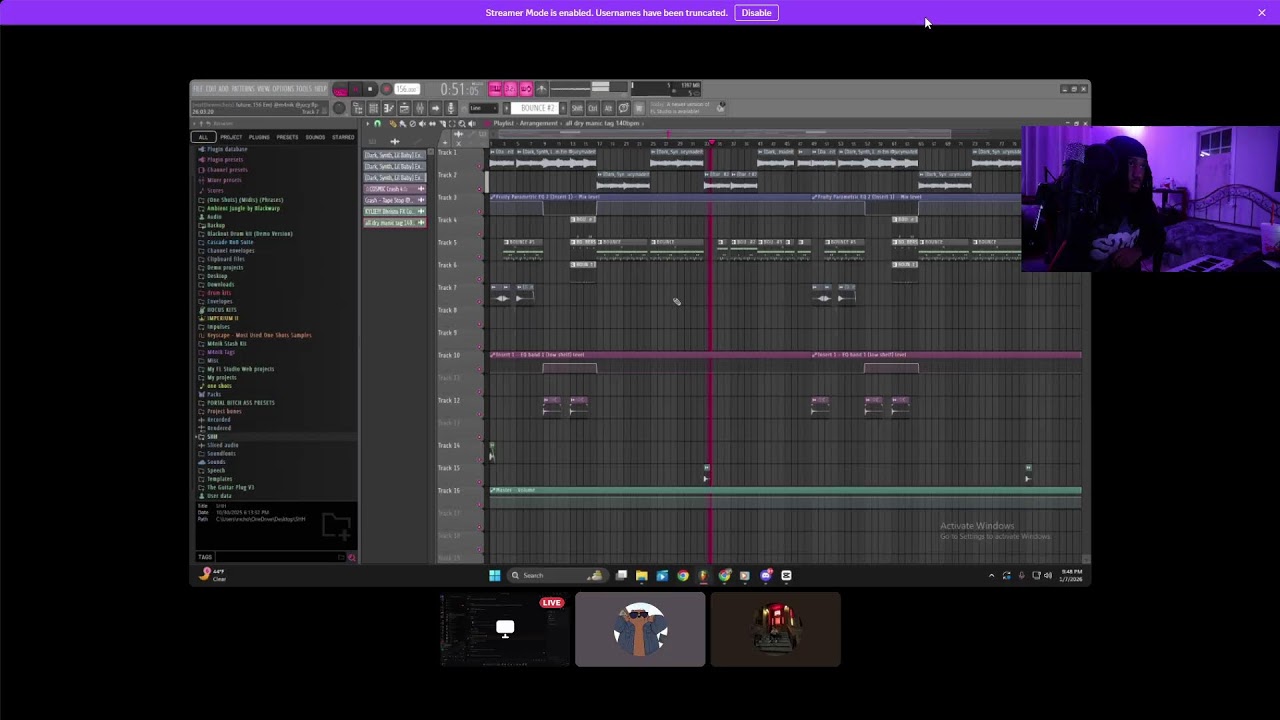Open Discord from the taskbar
1280x720 pixels.
[x=765, y=575]
